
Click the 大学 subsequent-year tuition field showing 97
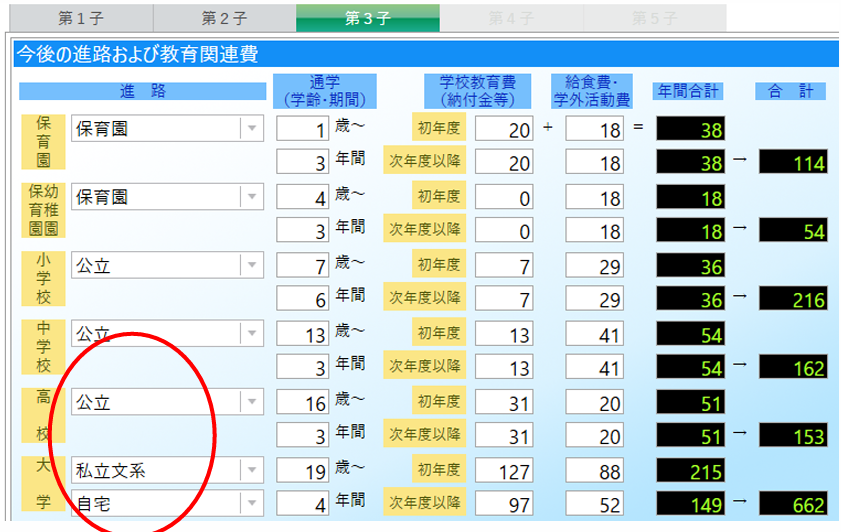[x=506, y=504]
